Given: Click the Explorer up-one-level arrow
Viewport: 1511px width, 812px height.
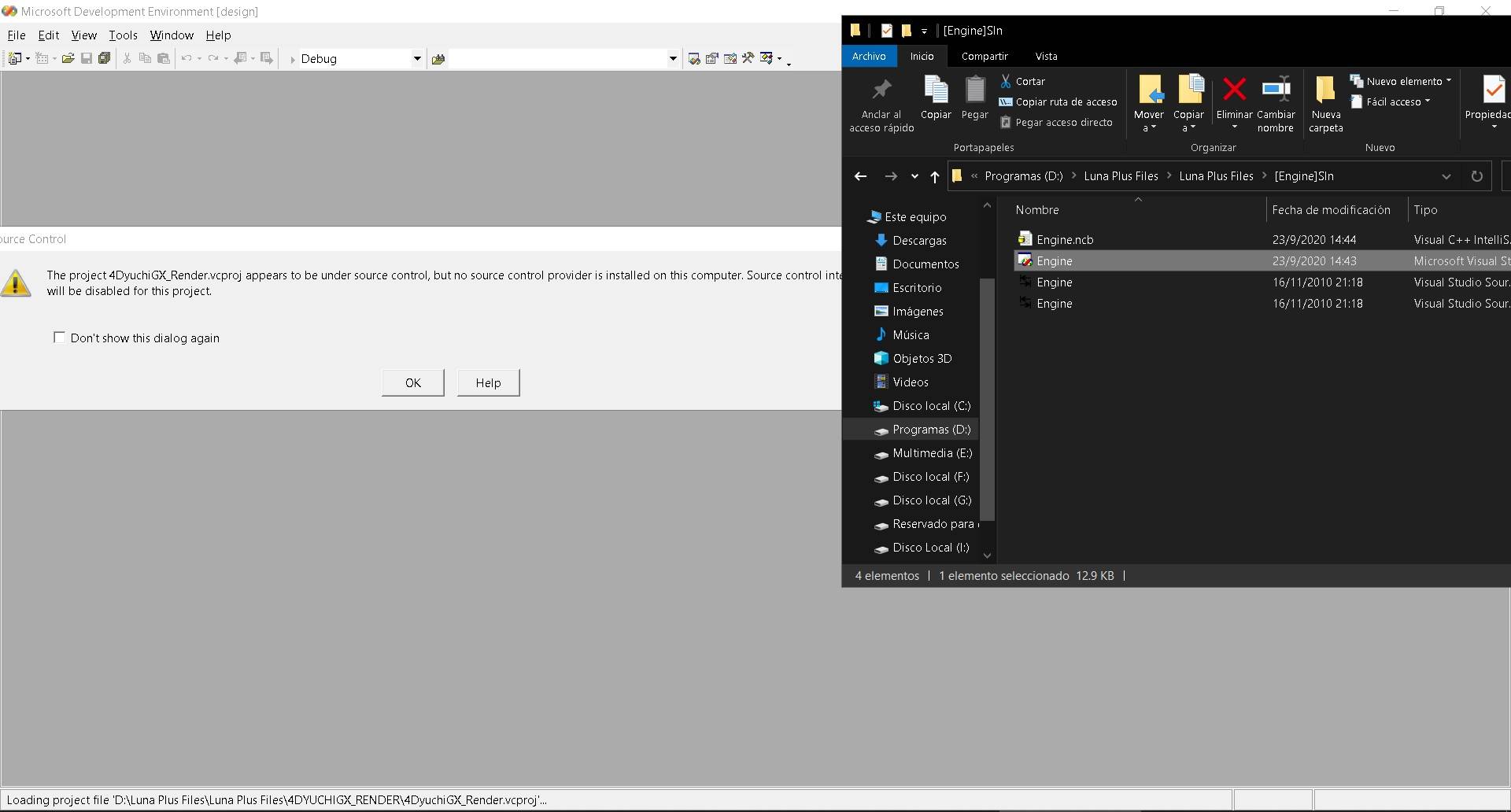Looking at the screenshot, I should [x=934, y=176].
